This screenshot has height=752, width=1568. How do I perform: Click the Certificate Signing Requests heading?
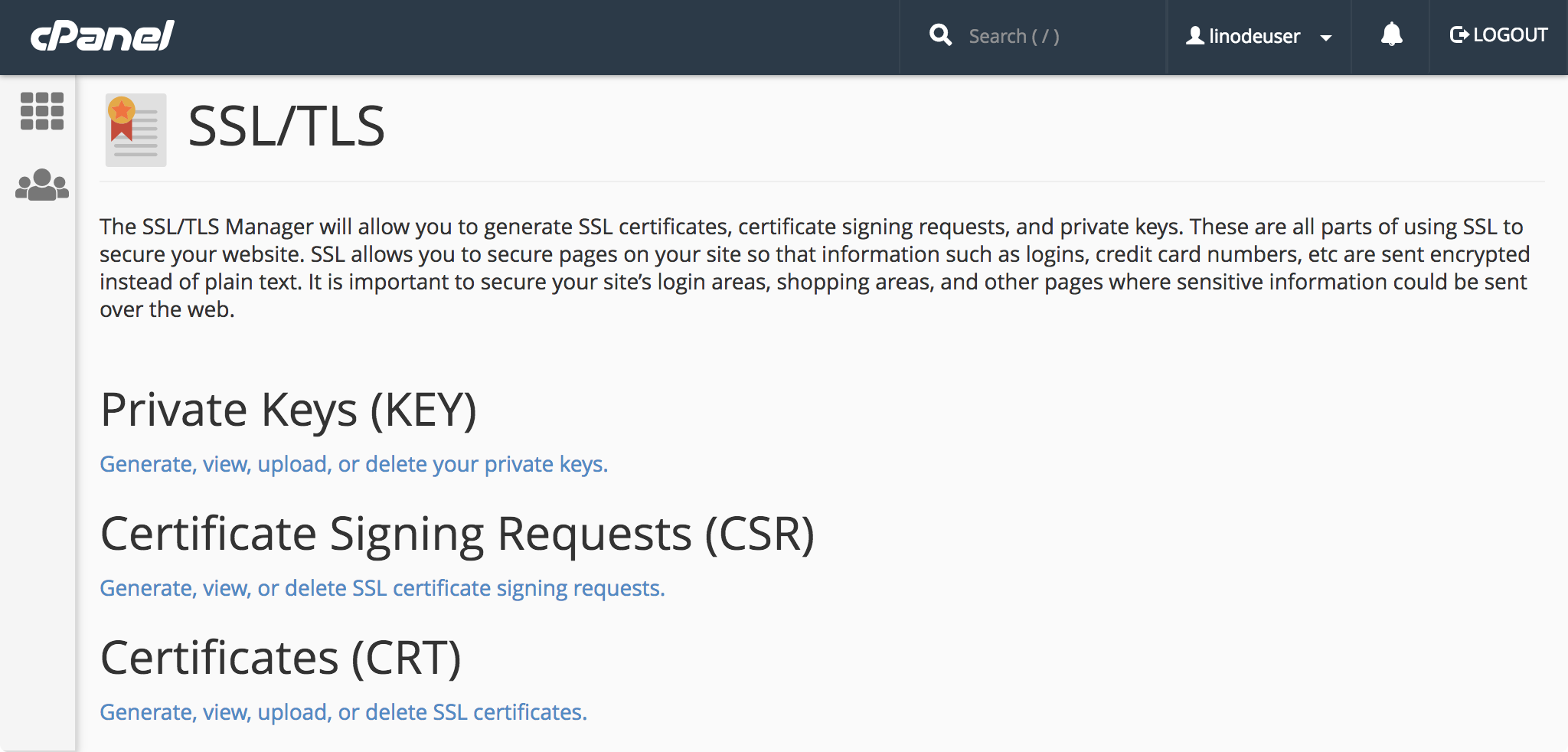(459, 535)
